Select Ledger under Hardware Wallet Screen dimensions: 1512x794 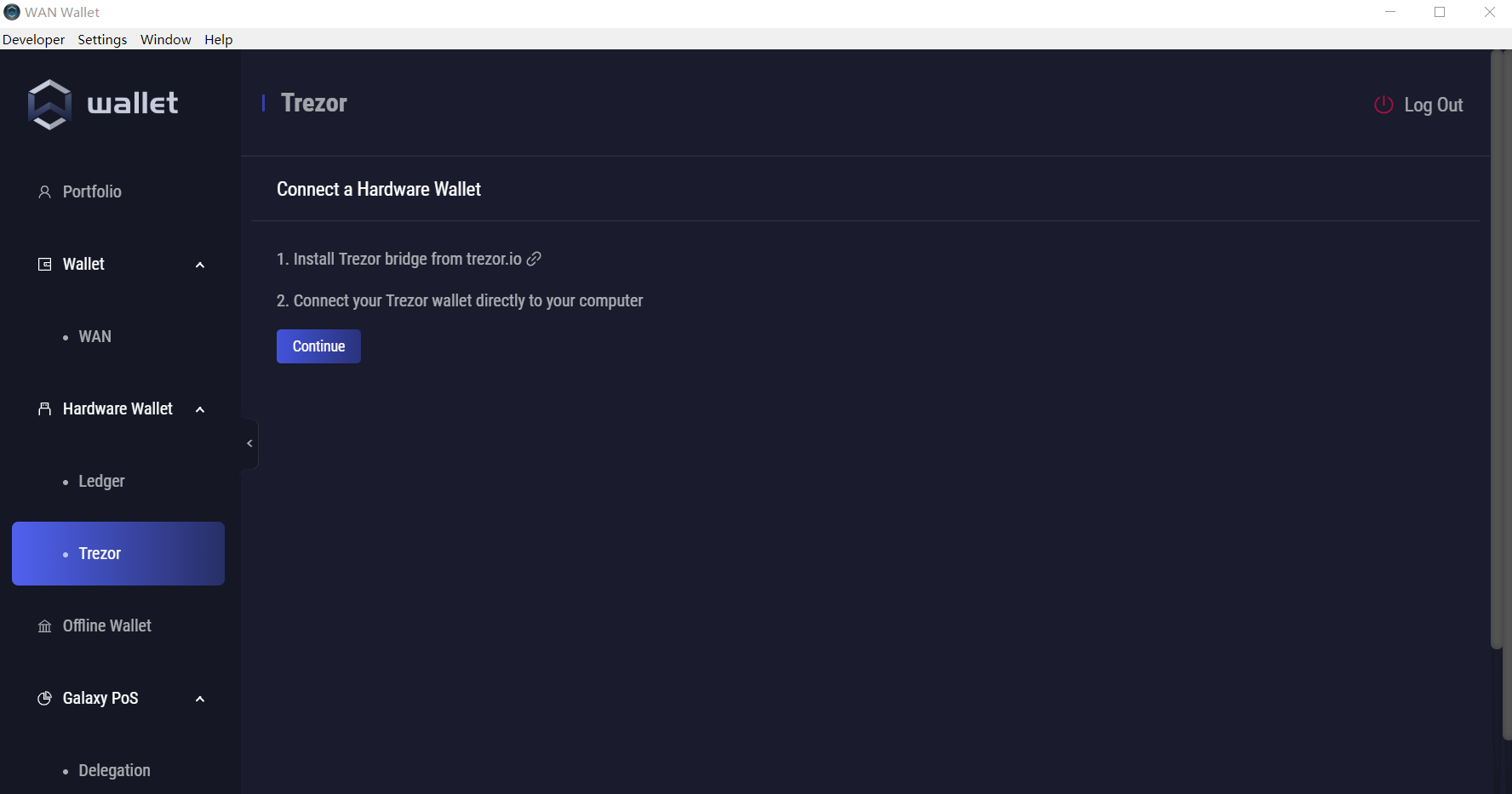pyautogui.click(x=118, y=482)
